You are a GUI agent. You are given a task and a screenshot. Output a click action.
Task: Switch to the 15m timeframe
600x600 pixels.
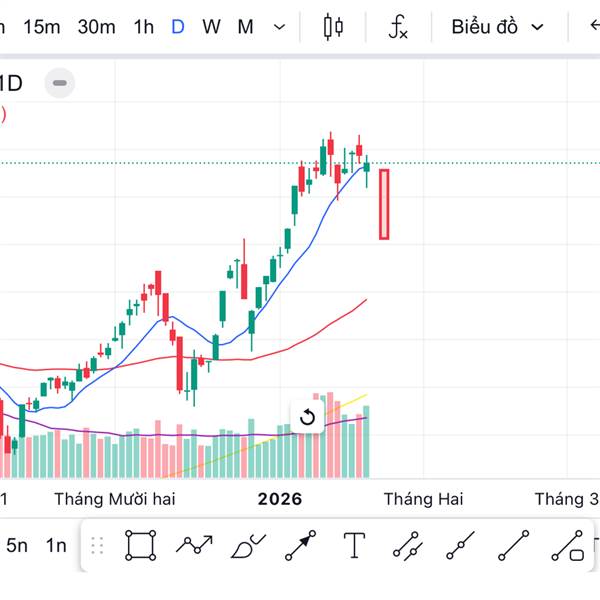(x=41, y=27)
